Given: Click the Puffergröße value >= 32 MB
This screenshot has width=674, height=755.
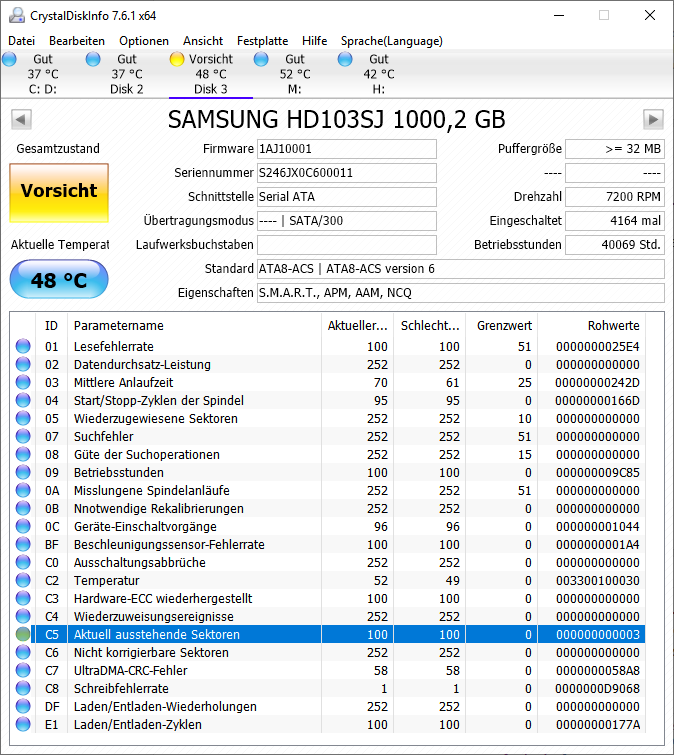Looking at the screenshot, I should (x=615, y=149).
